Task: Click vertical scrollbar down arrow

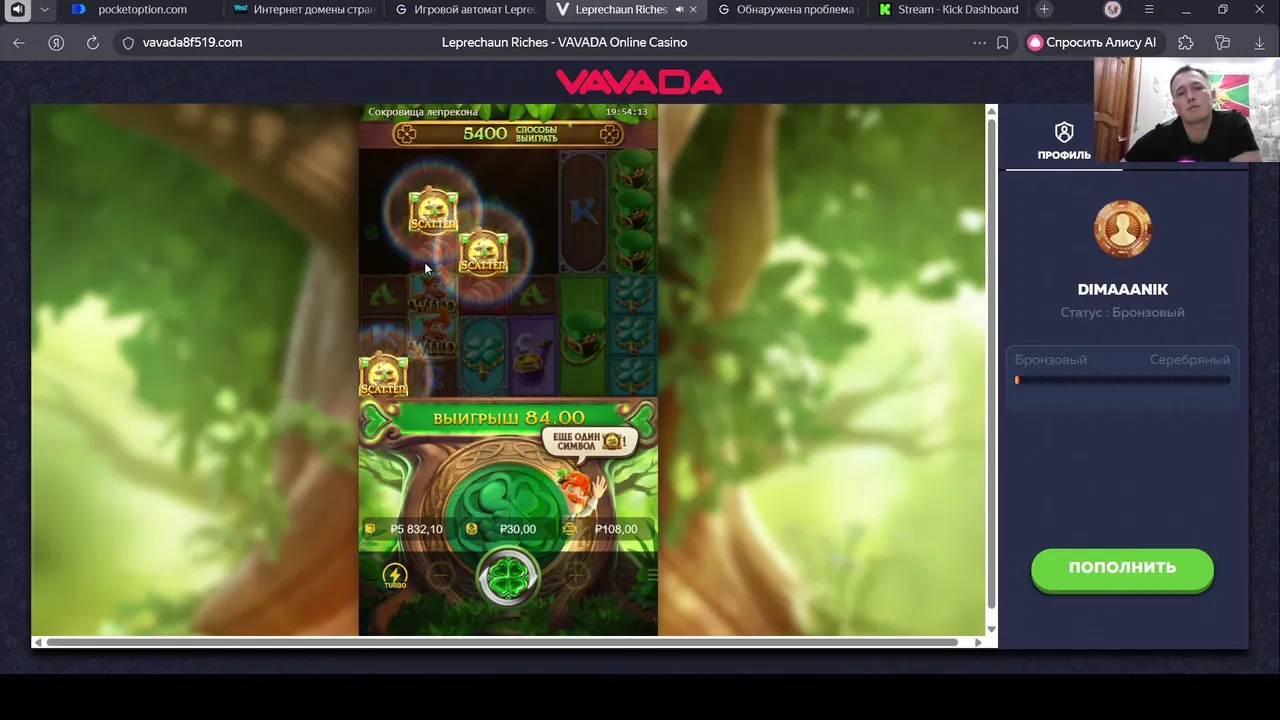Action: (992, 629)
